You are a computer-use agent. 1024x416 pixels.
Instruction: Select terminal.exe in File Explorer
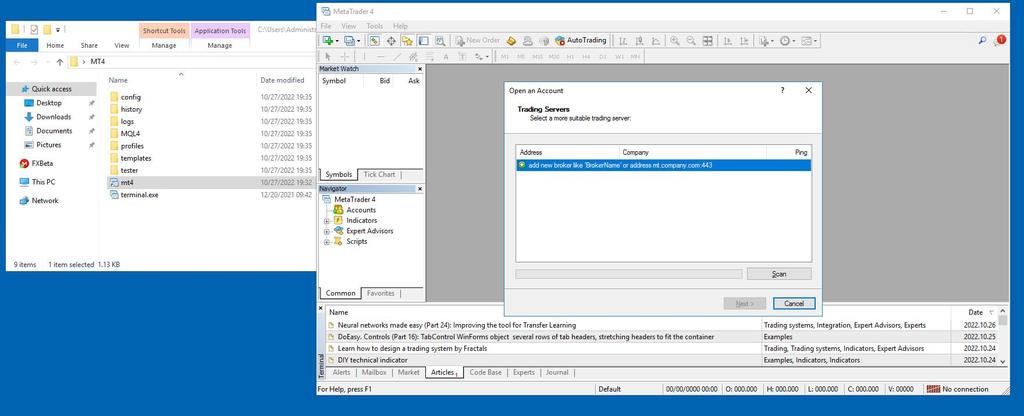click(x=139, y=195)
